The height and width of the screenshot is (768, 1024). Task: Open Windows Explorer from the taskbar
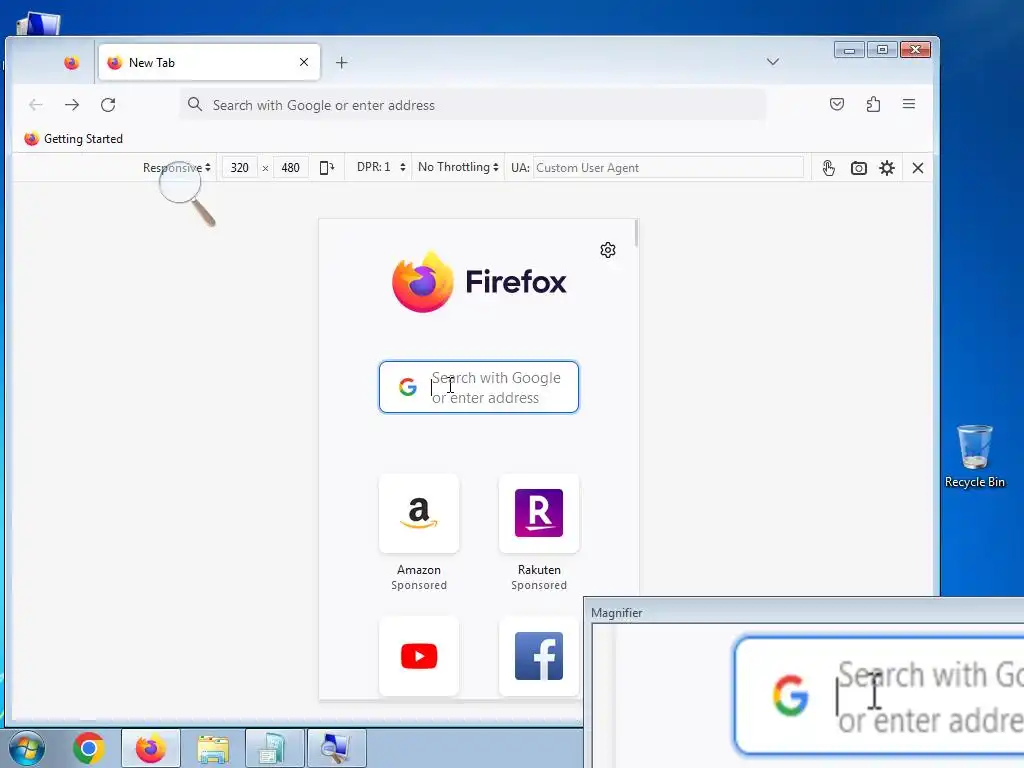tap(213, 748)
